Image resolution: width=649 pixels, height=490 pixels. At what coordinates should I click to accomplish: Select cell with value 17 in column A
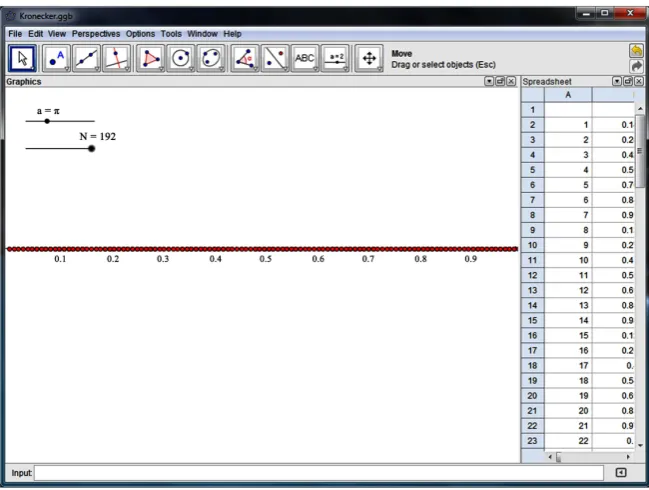point(568,365)
